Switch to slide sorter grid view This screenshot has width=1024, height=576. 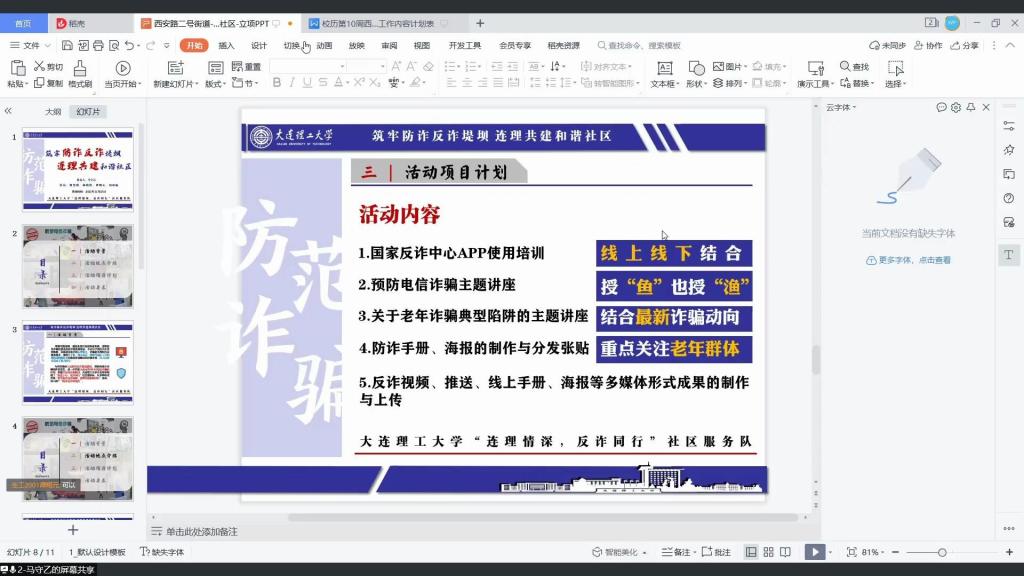(768, 552)
